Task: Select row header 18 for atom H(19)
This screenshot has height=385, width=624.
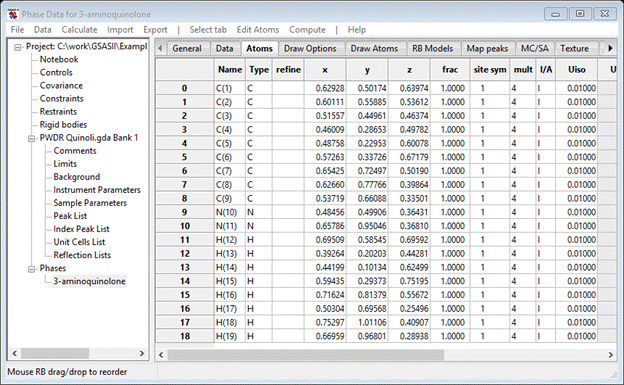Action: click(x=184, y=336)
